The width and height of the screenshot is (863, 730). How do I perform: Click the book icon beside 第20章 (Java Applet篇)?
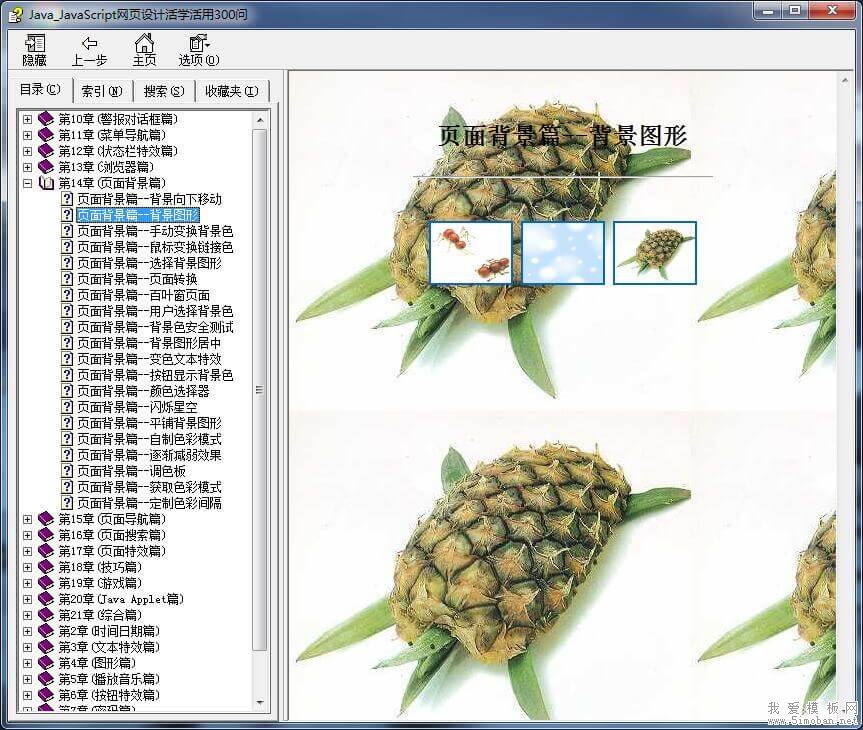click(x=46, y=598)
